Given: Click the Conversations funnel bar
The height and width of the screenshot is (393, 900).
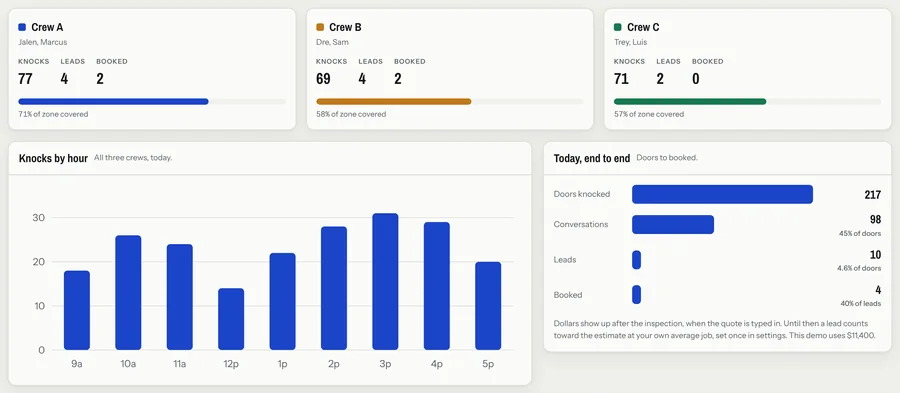Looking at the screenshot, I should 673,224.
